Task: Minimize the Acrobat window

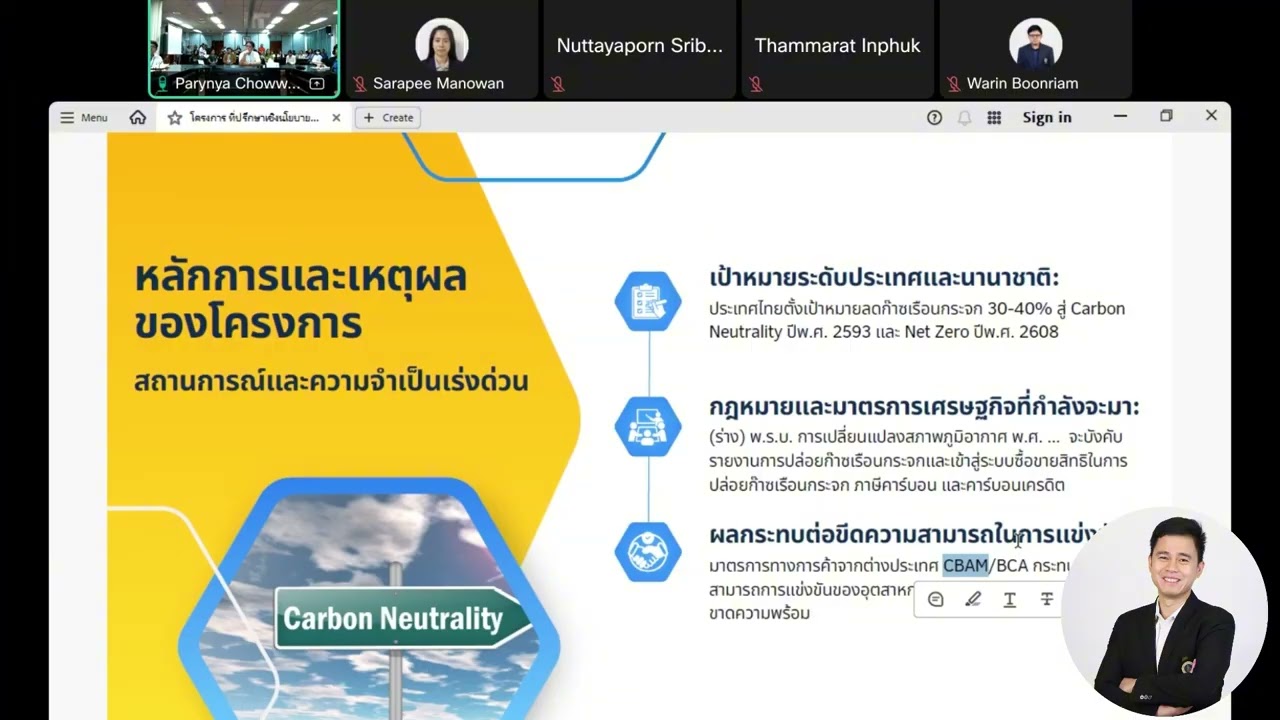Action: [1120, 116]
